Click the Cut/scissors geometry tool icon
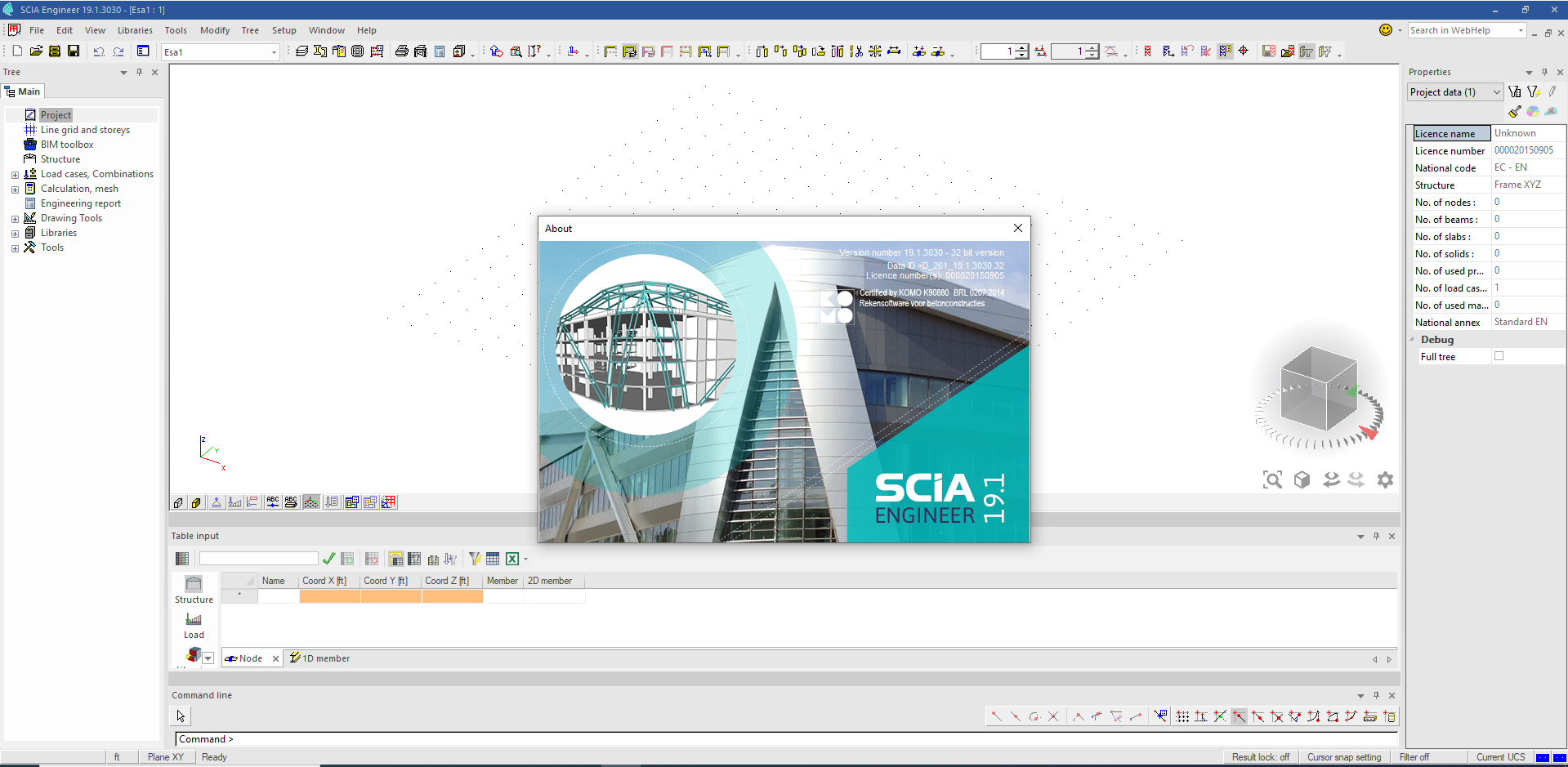The image size is (1568, 767). coord(856,51)
